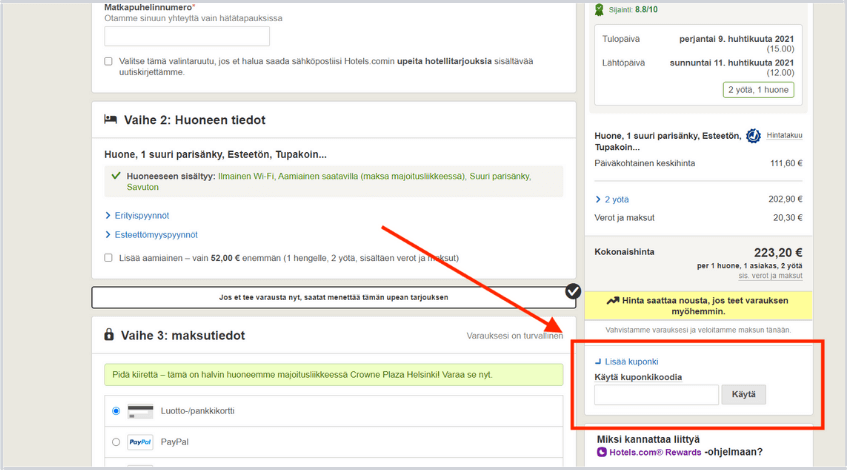
Task: Click the purple Hotels.com Rewards logo icon
Action: (602, 452)
